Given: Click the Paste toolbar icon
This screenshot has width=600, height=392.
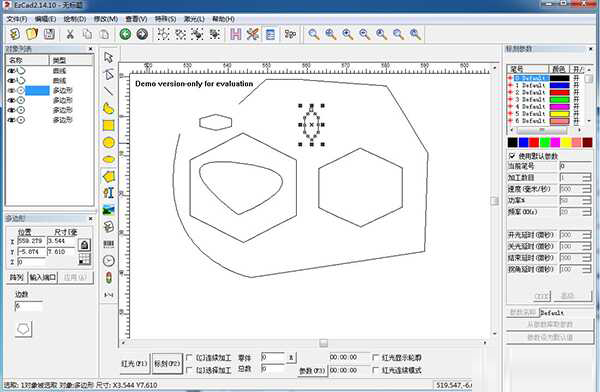Looking at the screenshot, I should (104, 34).
